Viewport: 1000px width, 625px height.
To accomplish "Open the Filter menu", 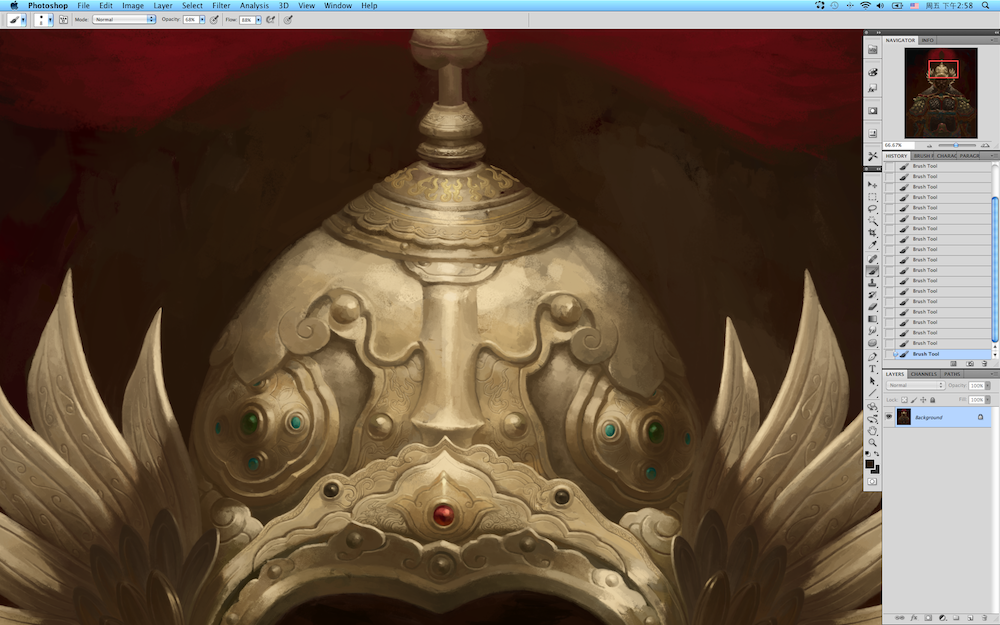I will [221, 5].
